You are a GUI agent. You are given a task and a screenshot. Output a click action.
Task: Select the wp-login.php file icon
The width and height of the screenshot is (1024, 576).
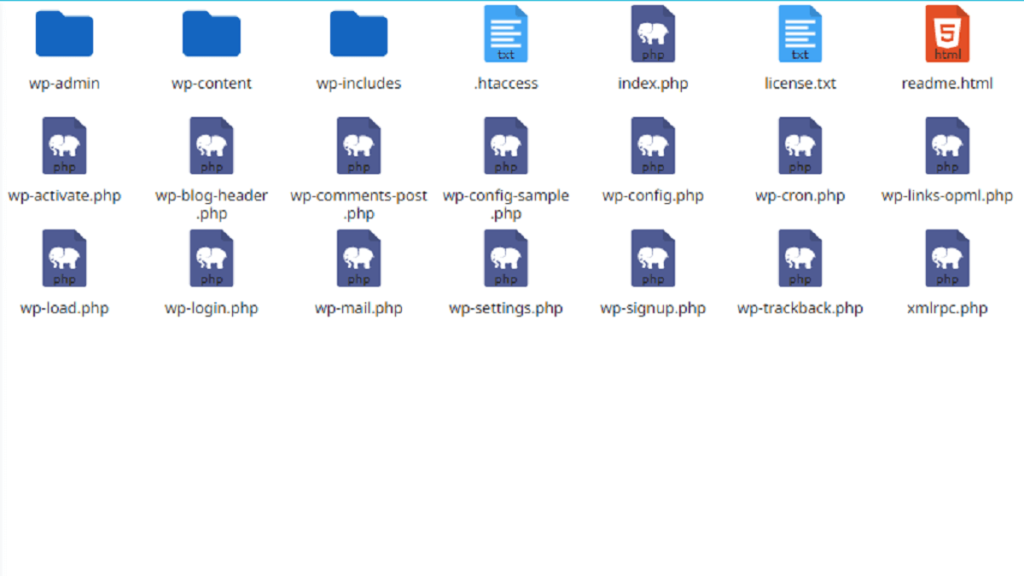point(211,258)
